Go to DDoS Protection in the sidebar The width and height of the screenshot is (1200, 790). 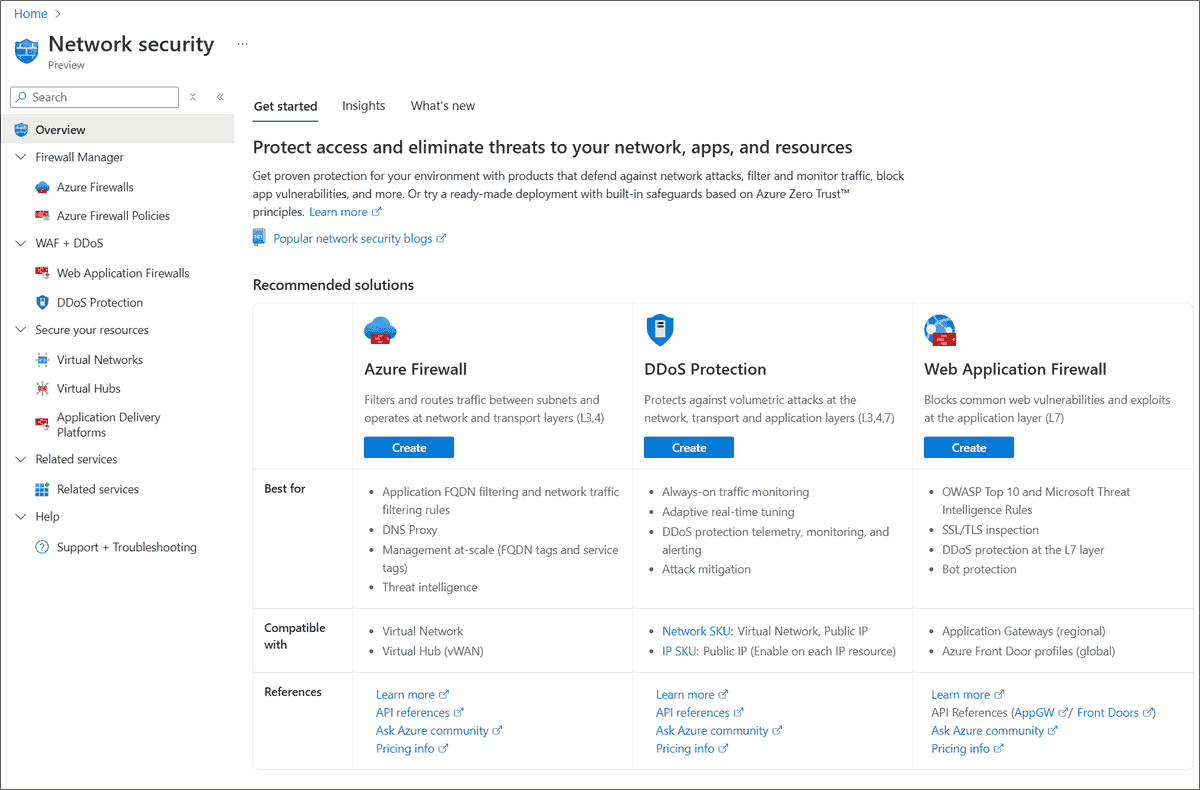(x=100, y=302)
